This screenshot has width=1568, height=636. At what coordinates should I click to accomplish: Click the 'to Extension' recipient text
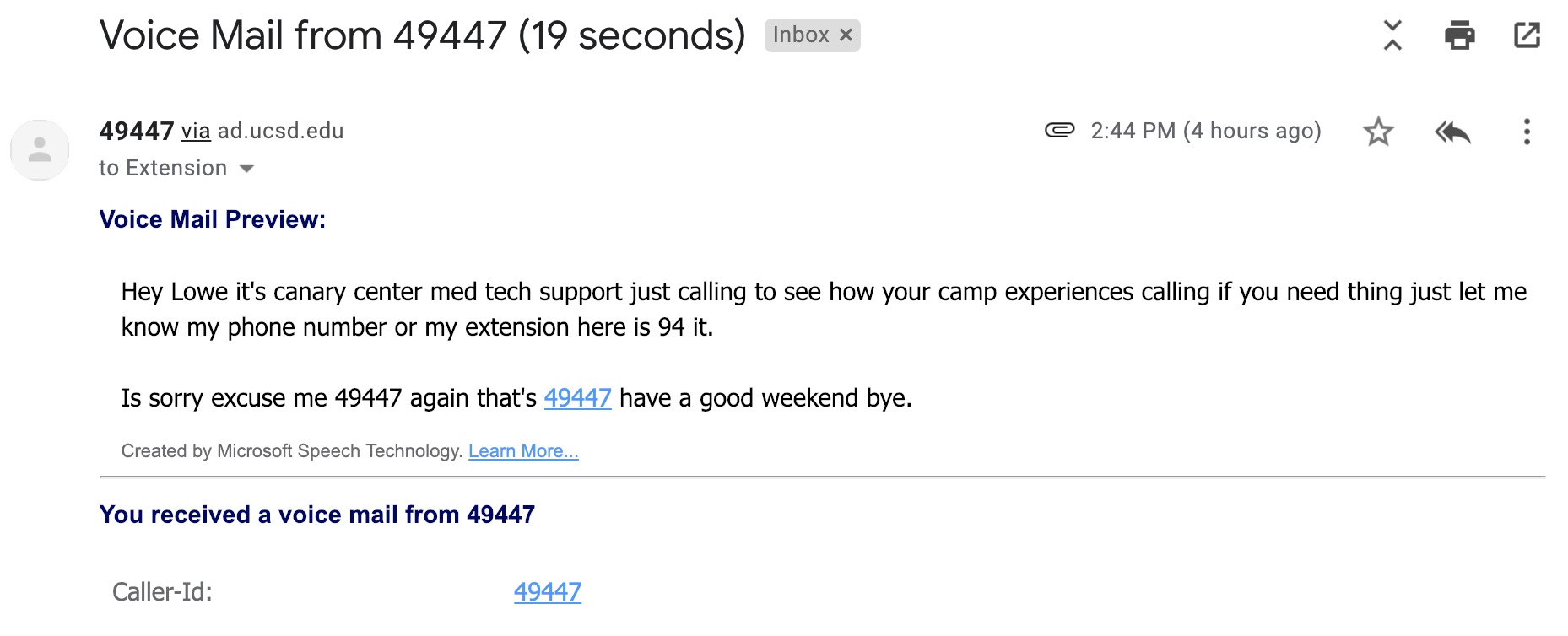(163, 168)
